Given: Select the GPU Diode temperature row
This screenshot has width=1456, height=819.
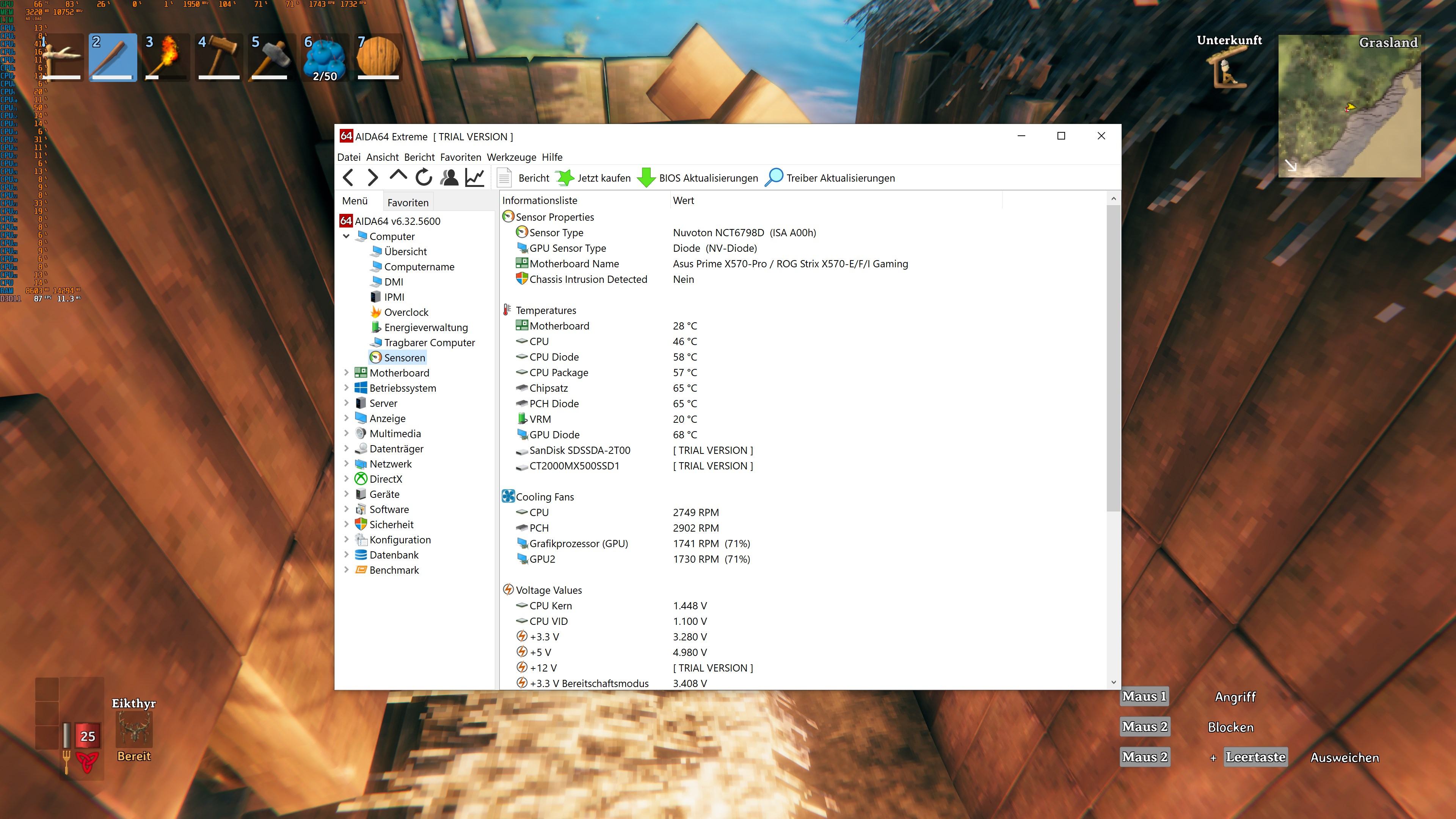Looking at the screenshot, I should tap(803, 435).
